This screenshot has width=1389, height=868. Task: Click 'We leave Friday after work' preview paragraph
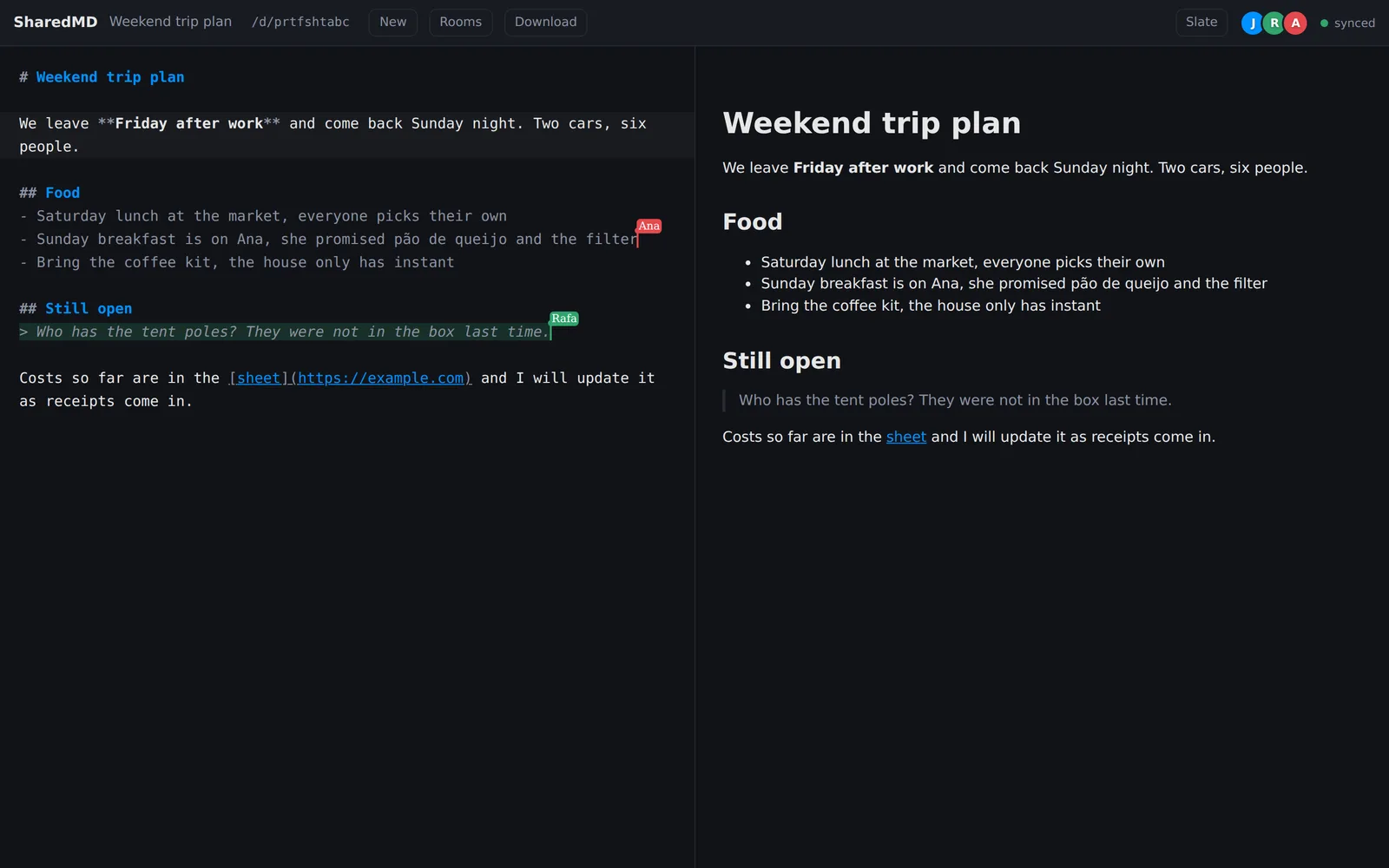1015,168
